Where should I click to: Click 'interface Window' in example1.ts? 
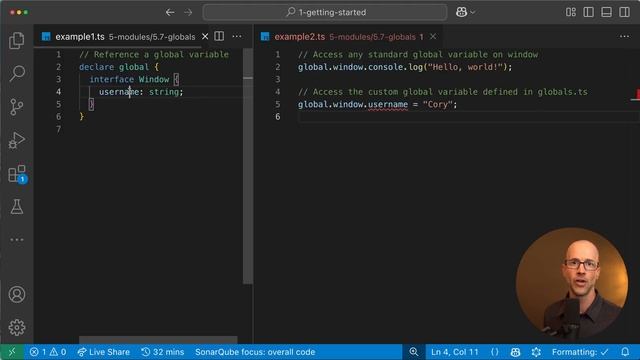pos(129,79)
